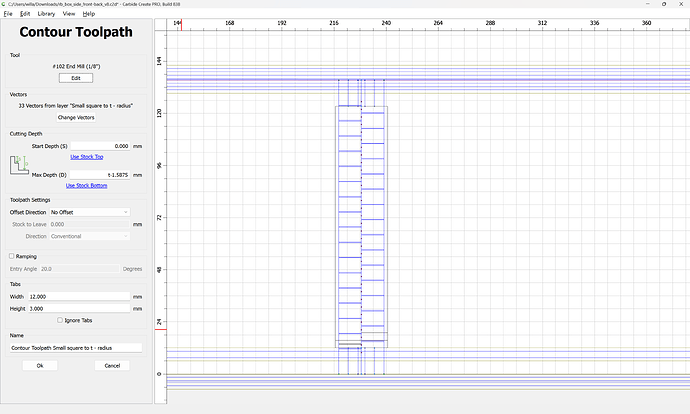Toggle the Ignore Tabs checkbox
Screen dimensions: 690x414
(56, 320)
